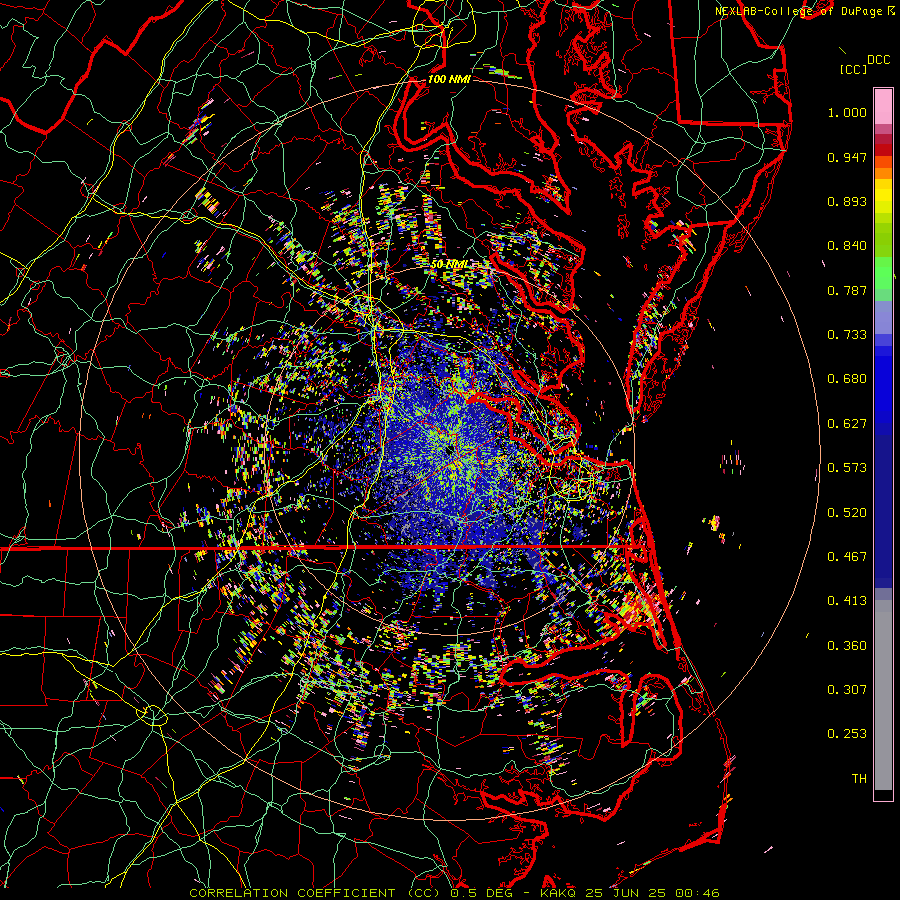Click the 0.253 legend value
Screen dimensions: 900x900
point(847,734)
